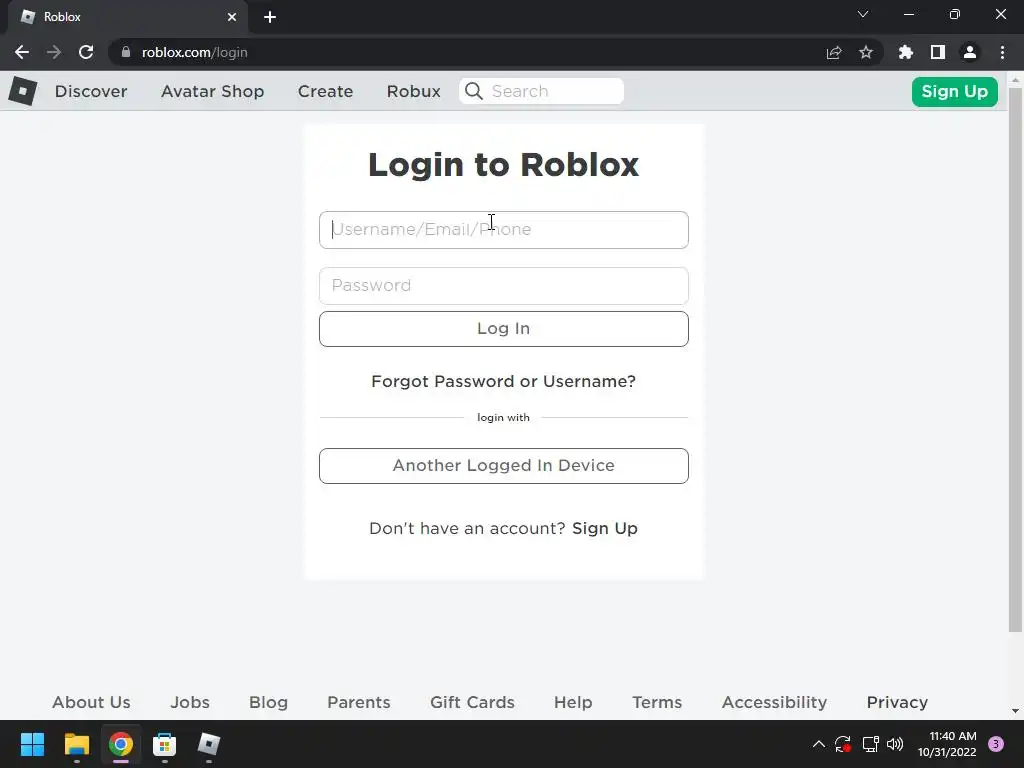Open the Gift Cards footer link
This screenshot has height=768, width=1024.
coord(472,702)
